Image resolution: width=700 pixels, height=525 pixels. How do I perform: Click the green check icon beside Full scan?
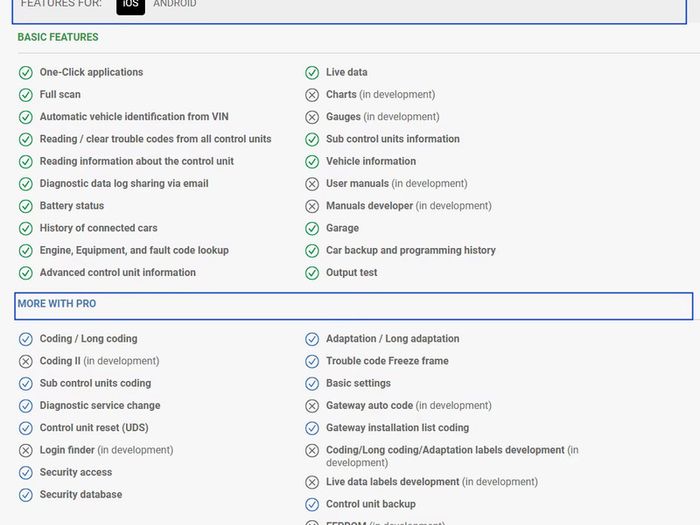[26, 95]
